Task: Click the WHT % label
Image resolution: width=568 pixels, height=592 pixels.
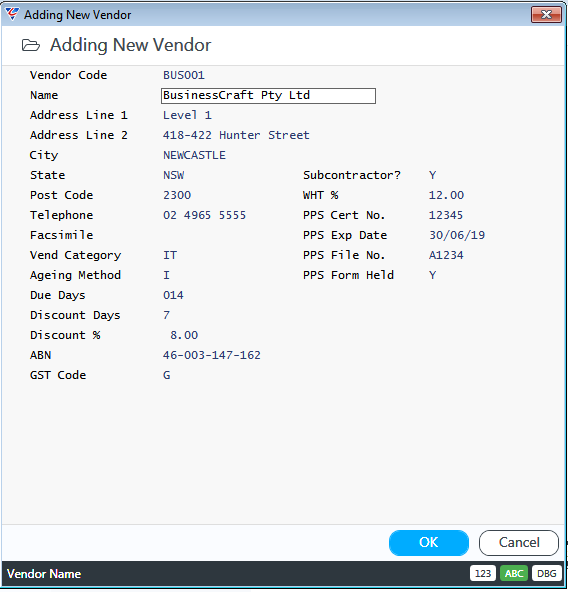Action: click(321, 195)
